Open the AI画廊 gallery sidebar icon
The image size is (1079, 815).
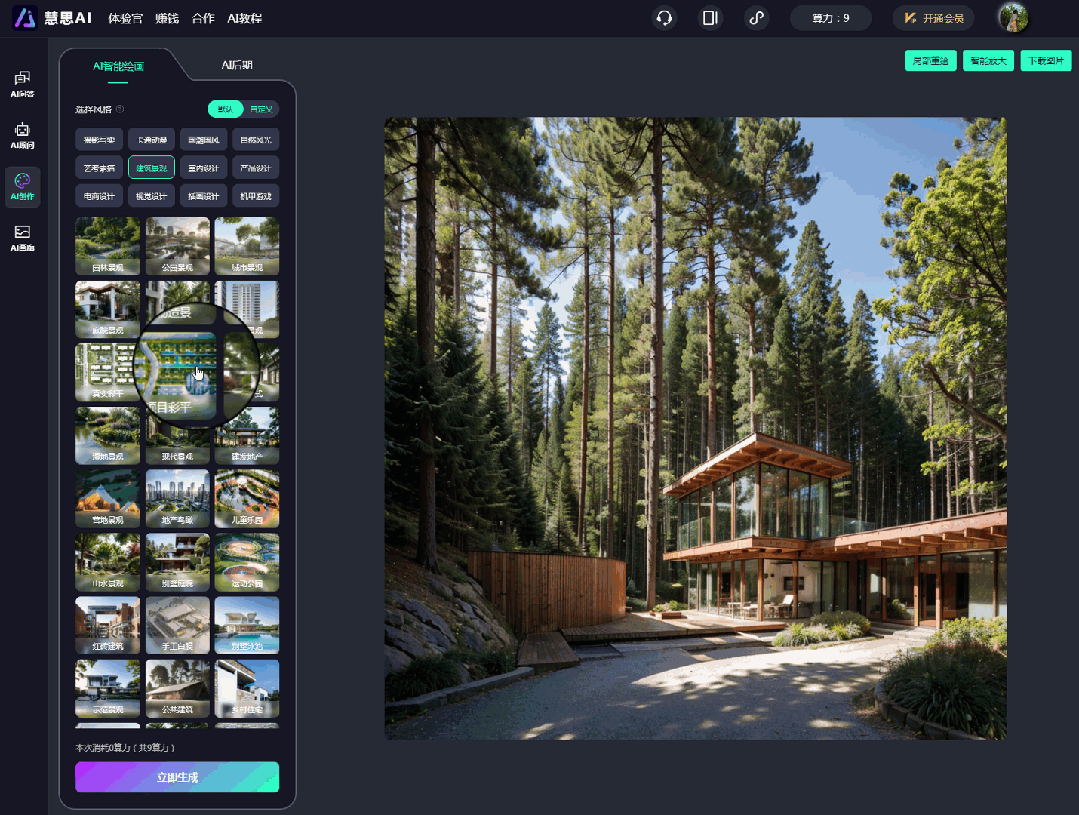pos(22,238)
